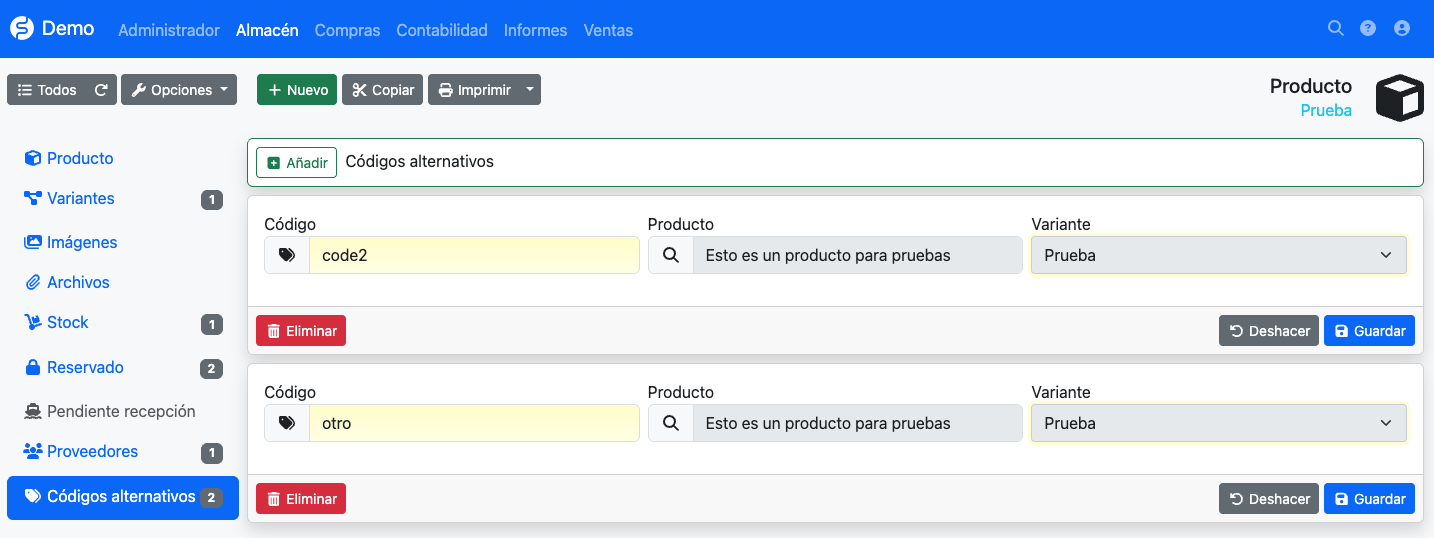Open the Variante dropdown for code2
Screen dimensions: 1434x538
[1218, 255]
